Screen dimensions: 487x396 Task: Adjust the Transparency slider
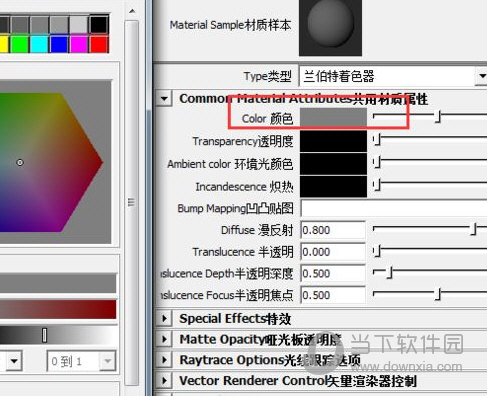point(377,140)
